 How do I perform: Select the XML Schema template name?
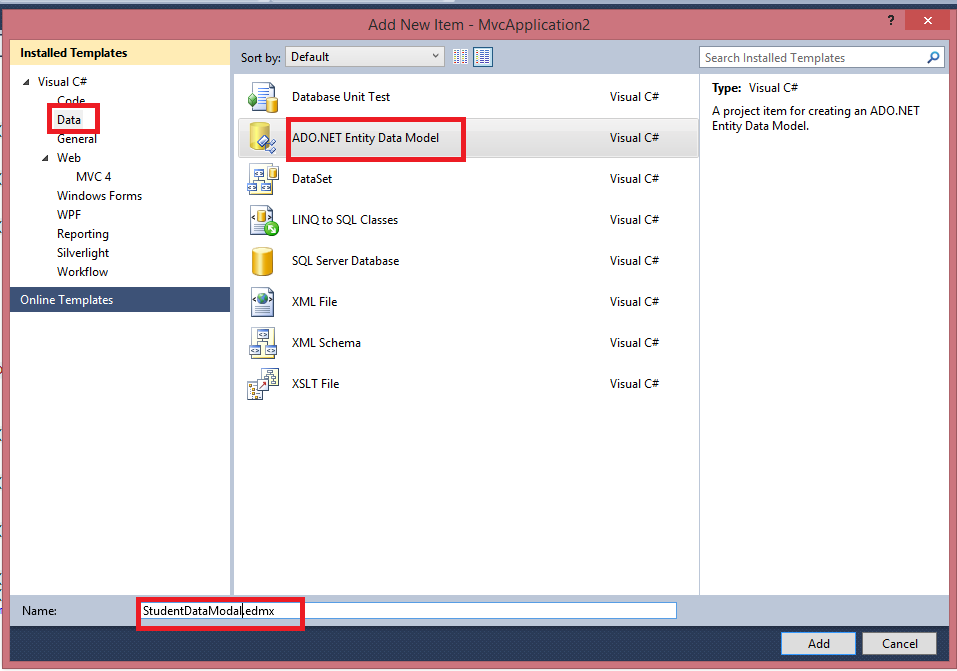coord(326,343)
